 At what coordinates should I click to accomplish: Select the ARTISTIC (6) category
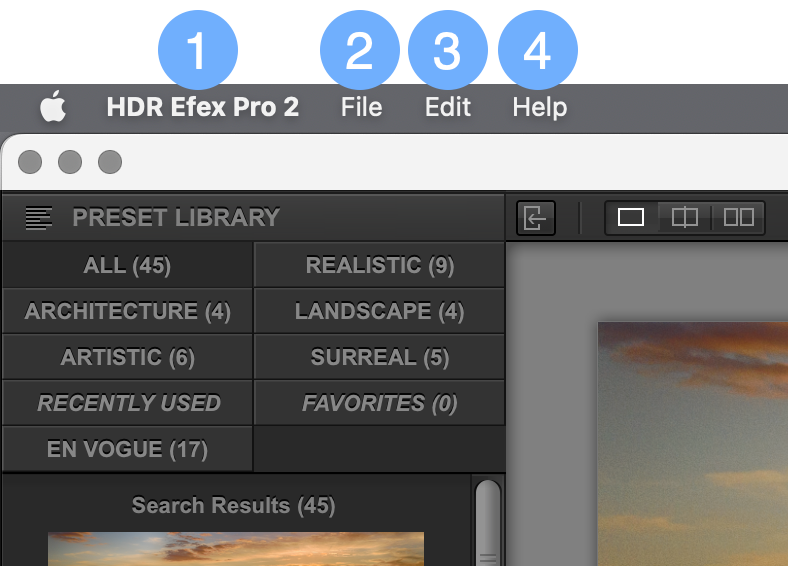(127, 357)
